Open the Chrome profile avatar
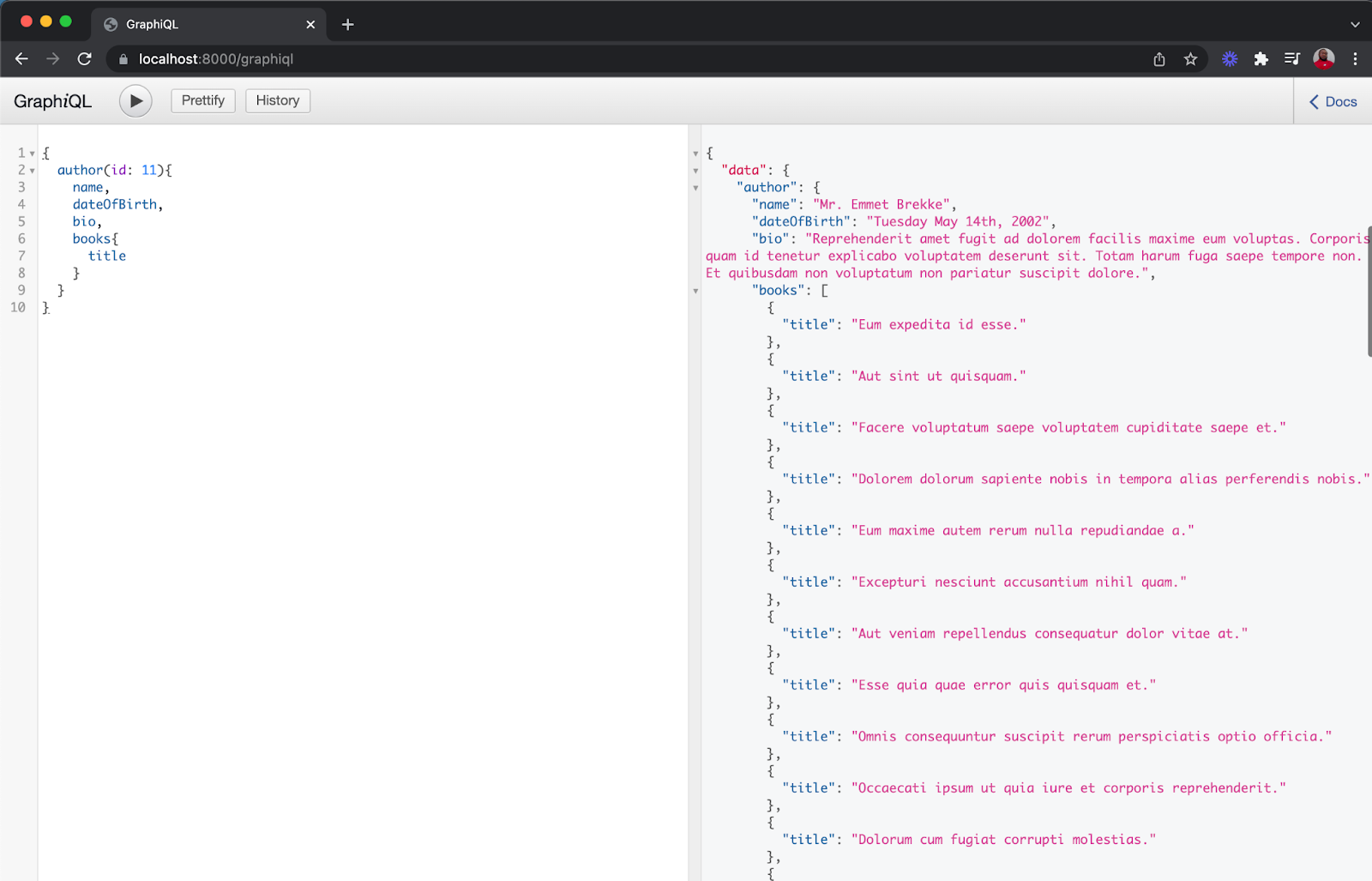 1324,58
